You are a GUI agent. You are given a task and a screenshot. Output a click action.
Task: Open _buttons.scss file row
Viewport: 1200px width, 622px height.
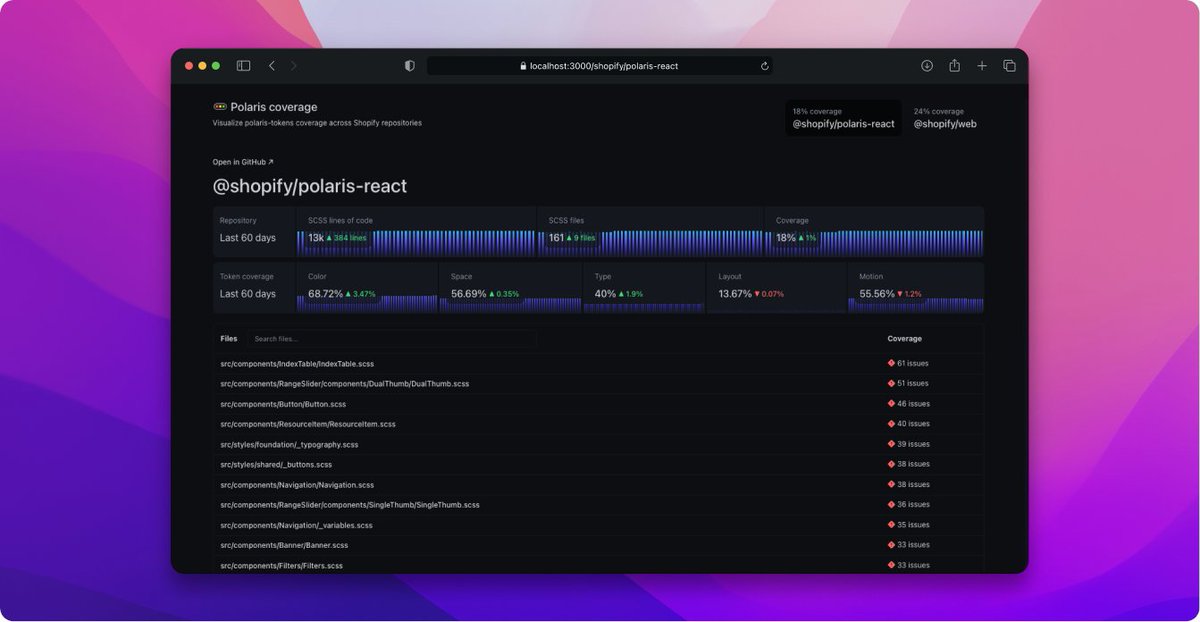point(598,464)
